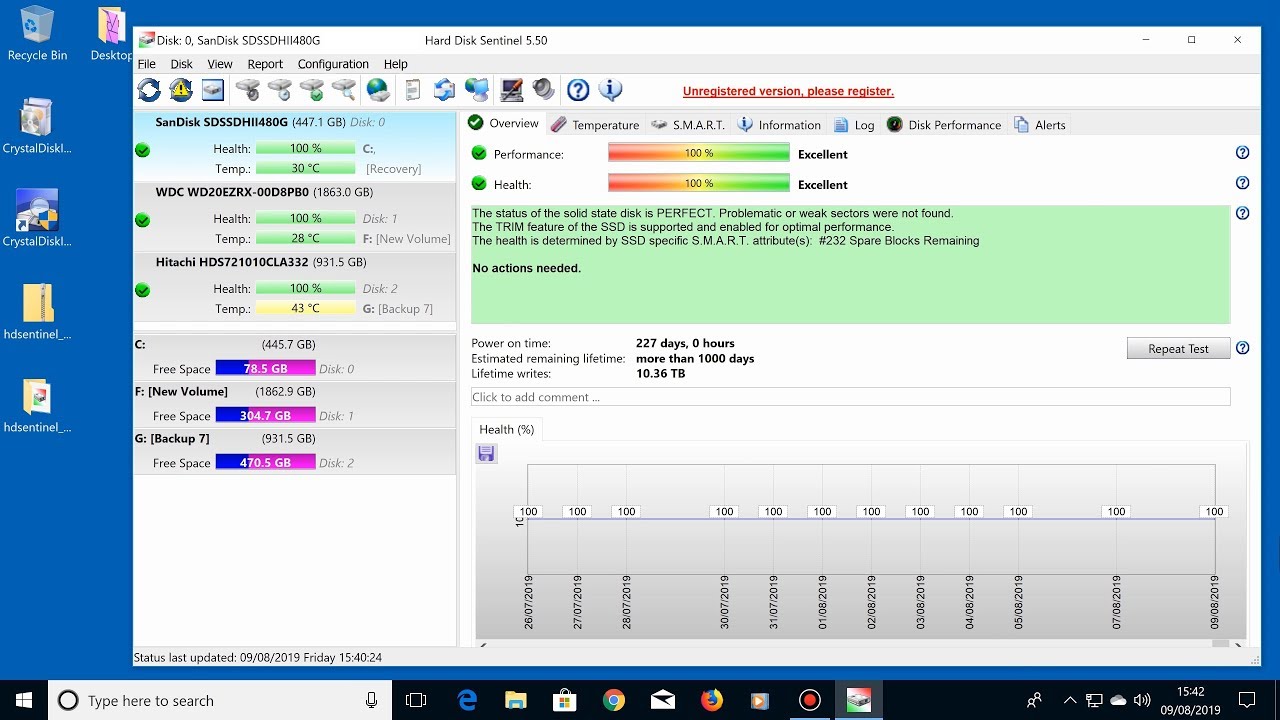Open help using the question mark icon
The image size is (1280, 720).
578,90
